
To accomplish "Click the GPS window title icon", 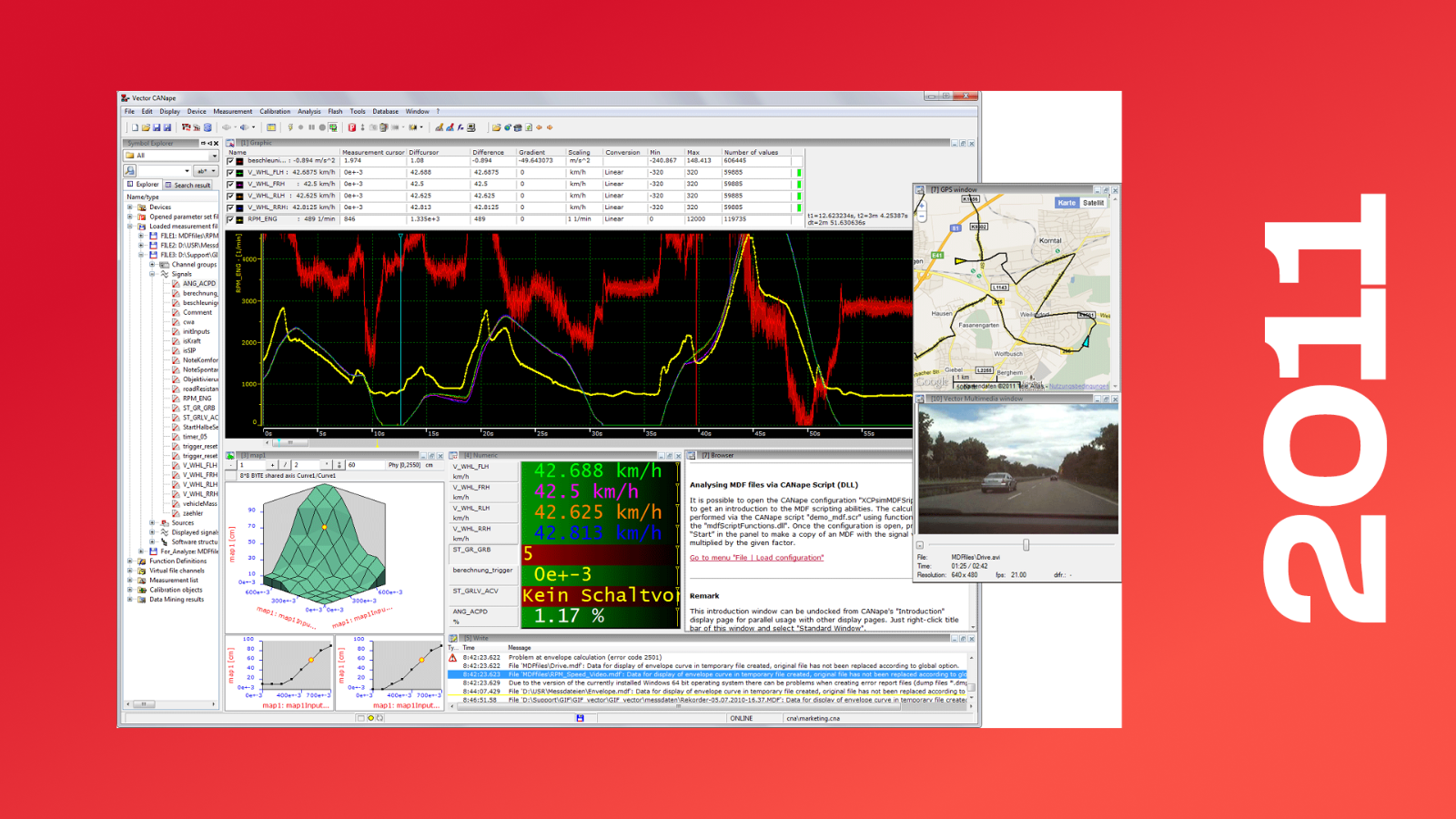I will coord(920,189).
